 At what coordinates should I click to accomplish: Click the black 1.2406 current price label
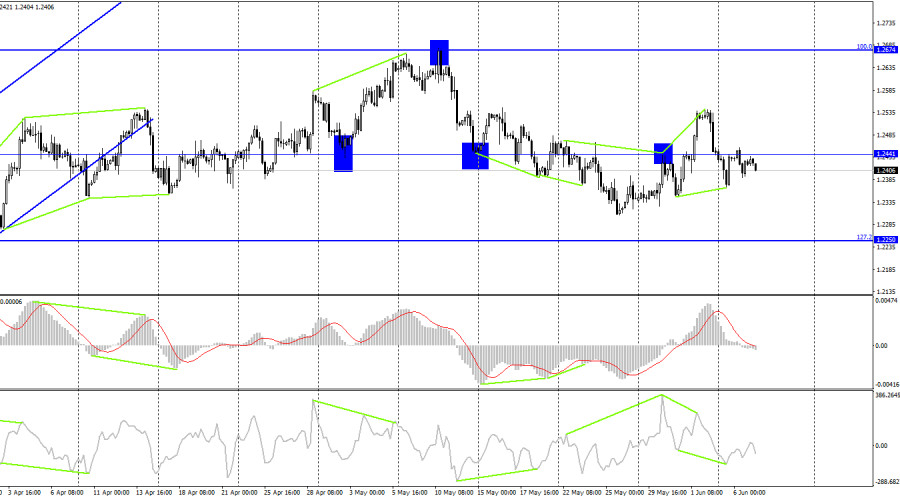[x=885, y=170]
